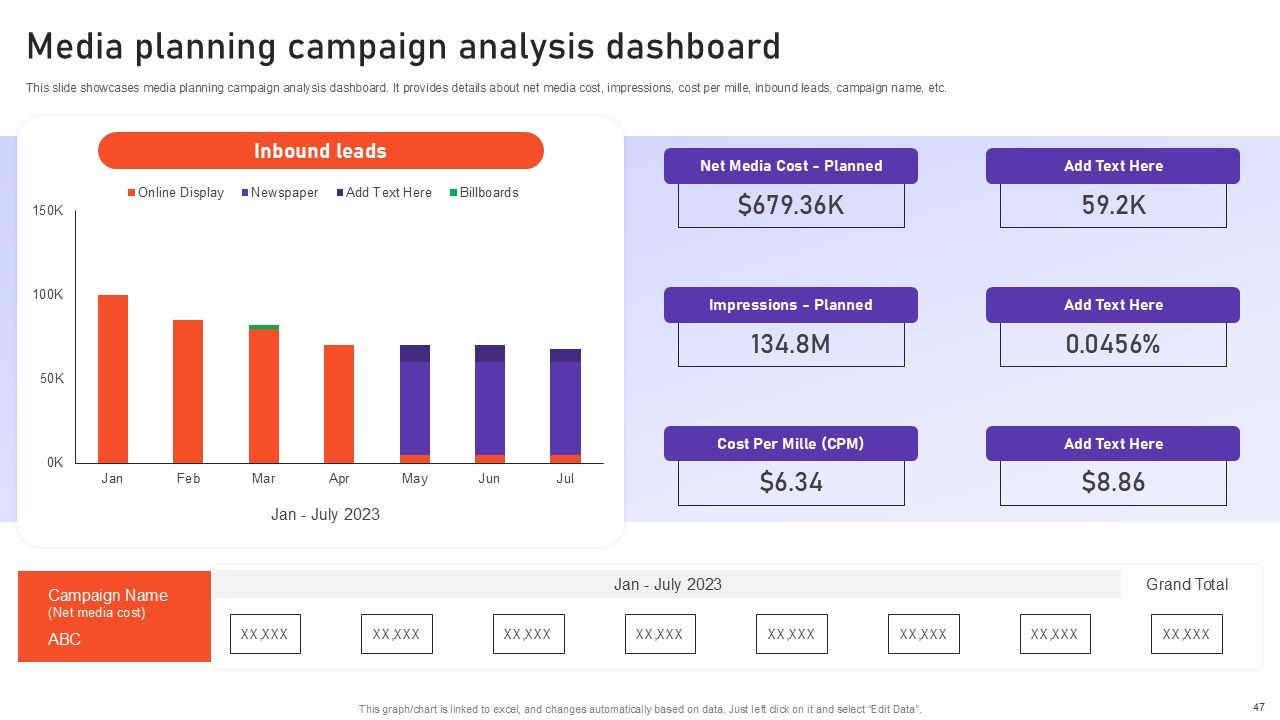Select the July stacked bar
Viewport: 1280px width, 720px height.
(565, 407)
